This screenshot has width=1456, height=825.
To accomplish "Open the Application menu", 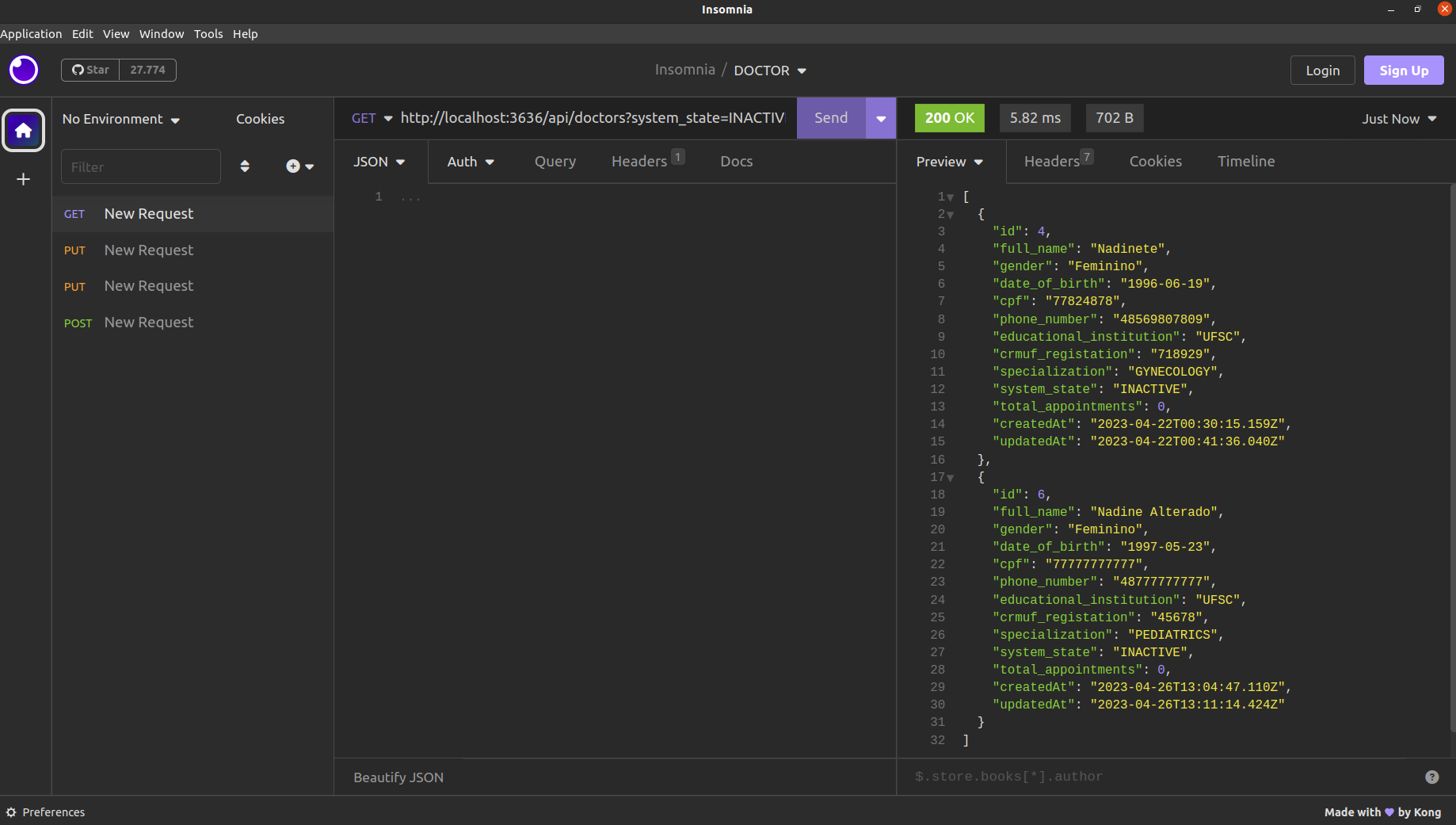I will (x=31, y=34).
